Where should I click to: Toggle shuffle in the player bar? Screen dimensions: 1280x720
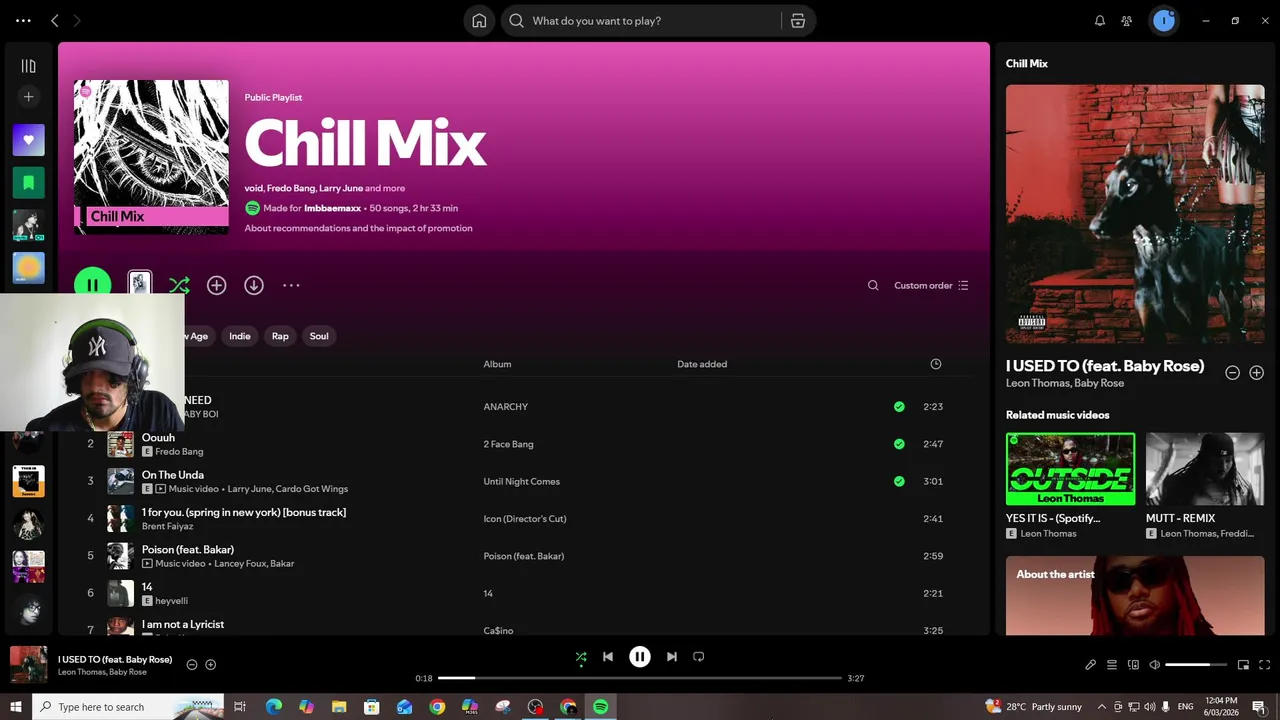coord(581,657)
